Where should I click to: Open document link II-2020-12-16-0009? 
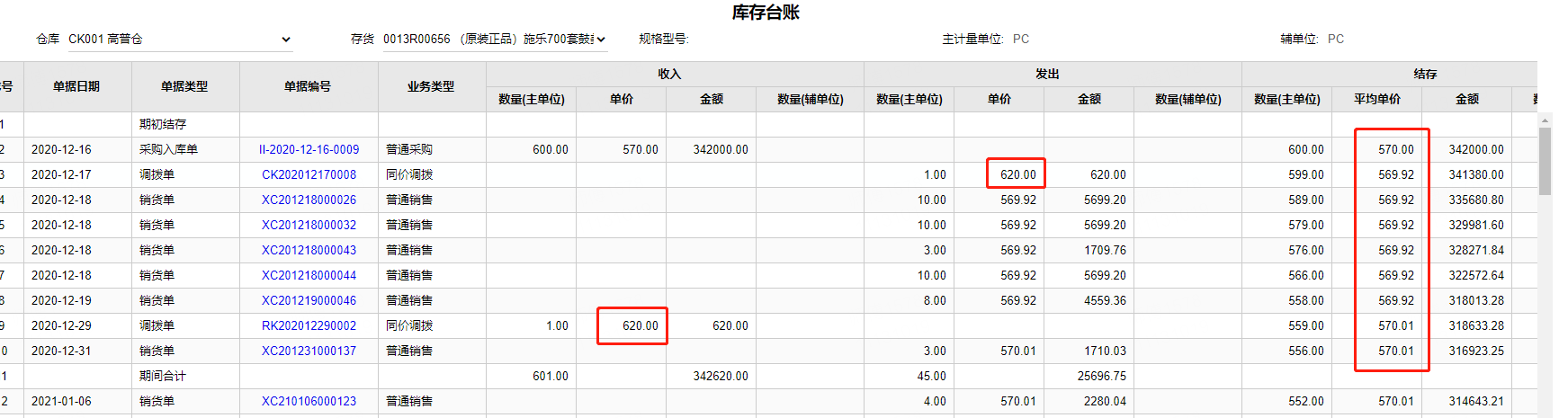309,150
